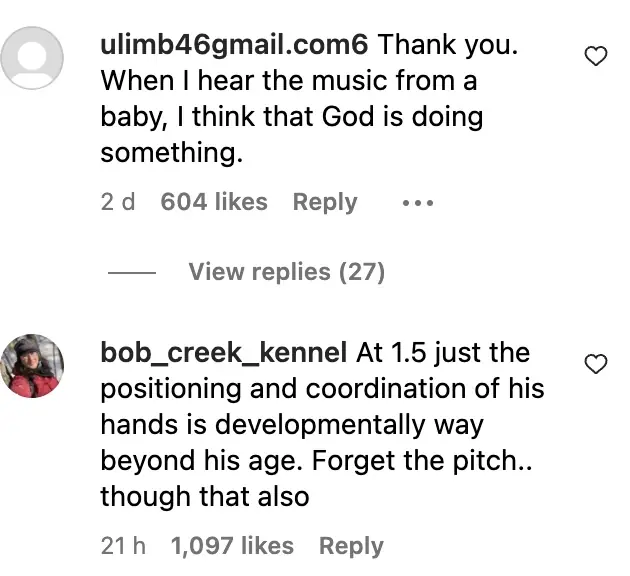630x576 pixels.
Task: Open more options on ulimb46gmail.com6 comment
Action: click(417, 203)
